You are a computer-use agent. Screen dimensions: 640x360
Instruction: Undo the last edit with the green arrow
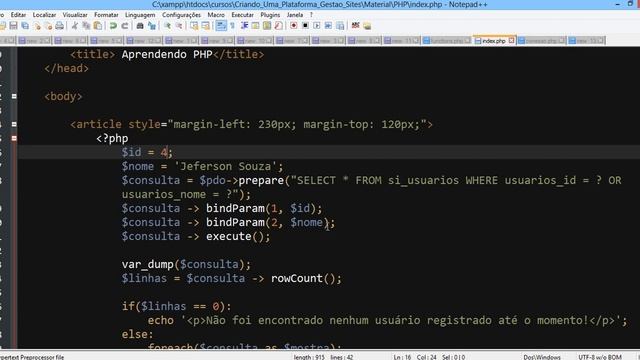click(113, 26)
